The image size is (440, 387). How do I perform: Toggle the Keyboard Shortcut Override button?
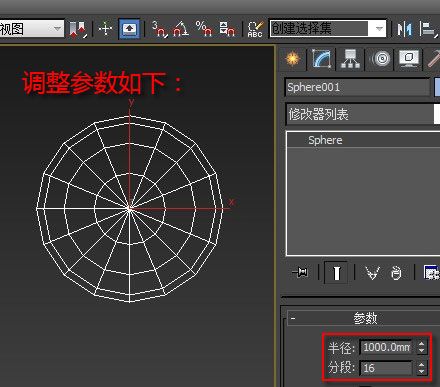click(x=129, y=29)
